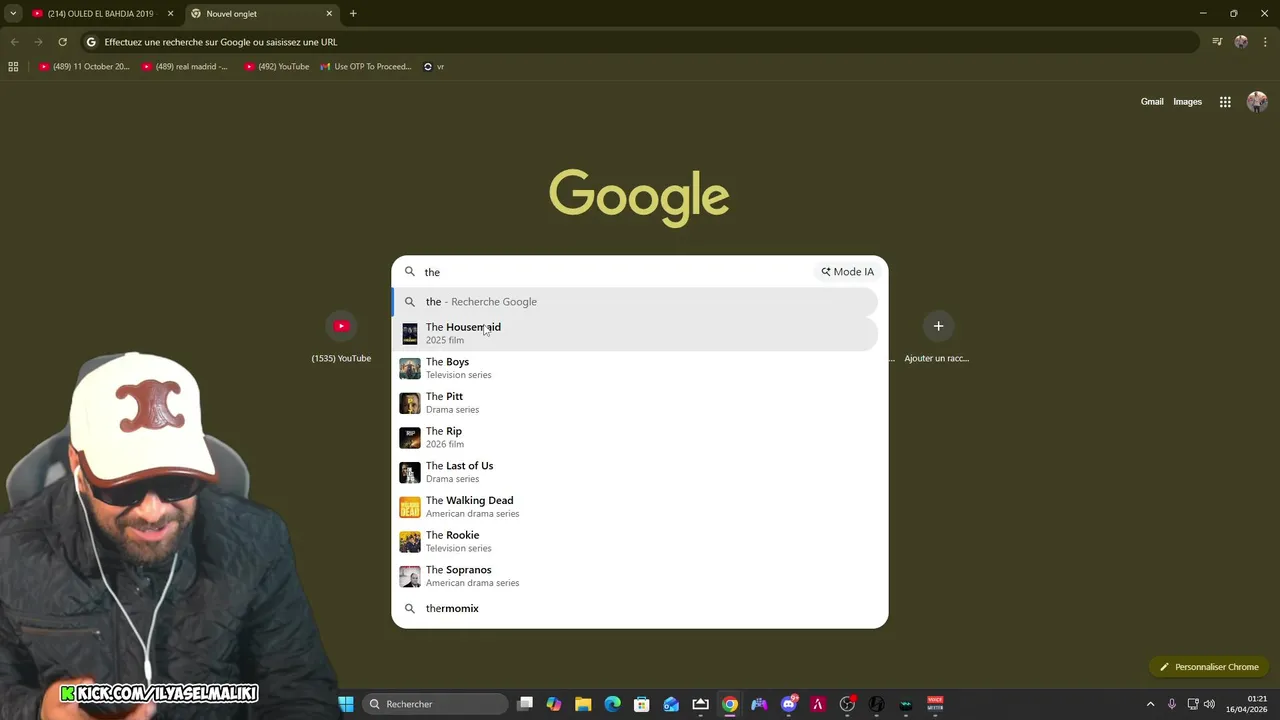Open the Google account avatar
The height and width of the screenshot is (720, 1280).
(x=1257, y=101)
